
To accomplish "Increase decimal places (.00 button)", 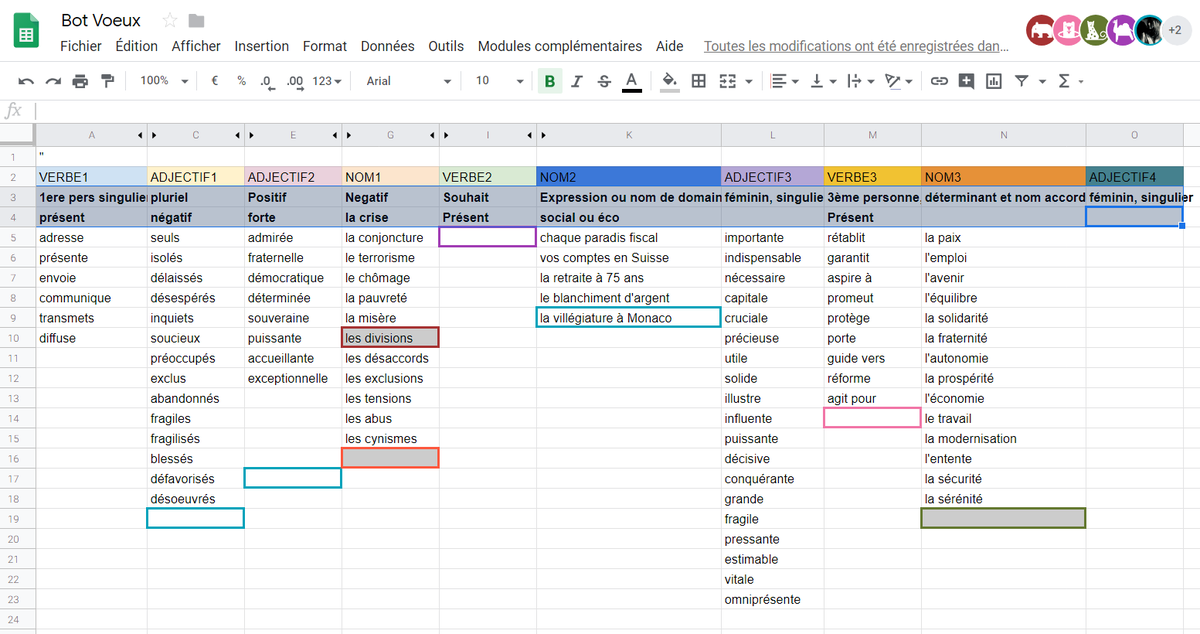I will 294,81.
